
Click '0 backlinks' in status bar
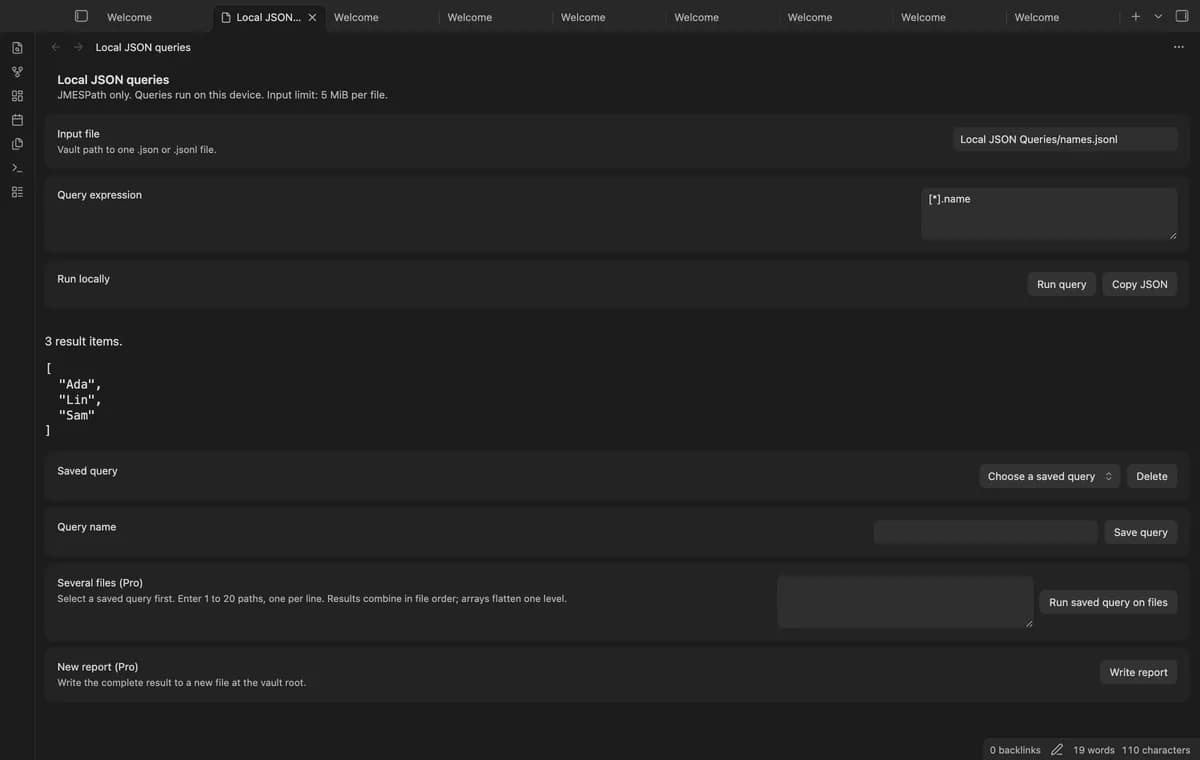click(x=1015, y=750)
